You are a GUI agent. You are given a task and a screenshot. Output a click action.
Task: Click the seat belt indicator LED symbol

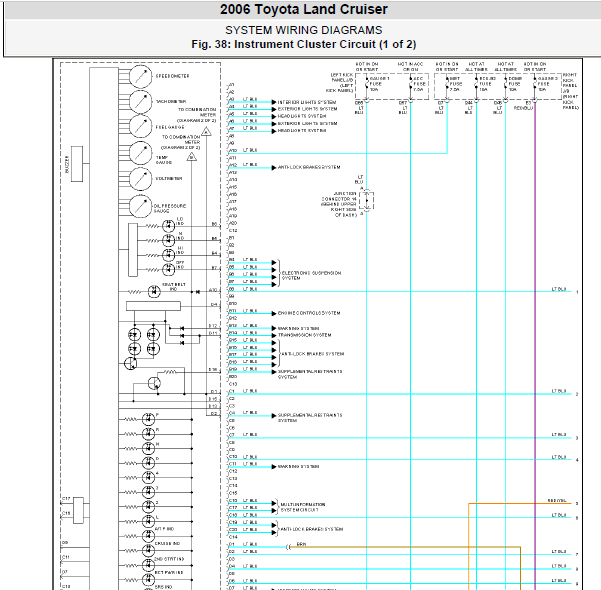(x=154, y=292)
